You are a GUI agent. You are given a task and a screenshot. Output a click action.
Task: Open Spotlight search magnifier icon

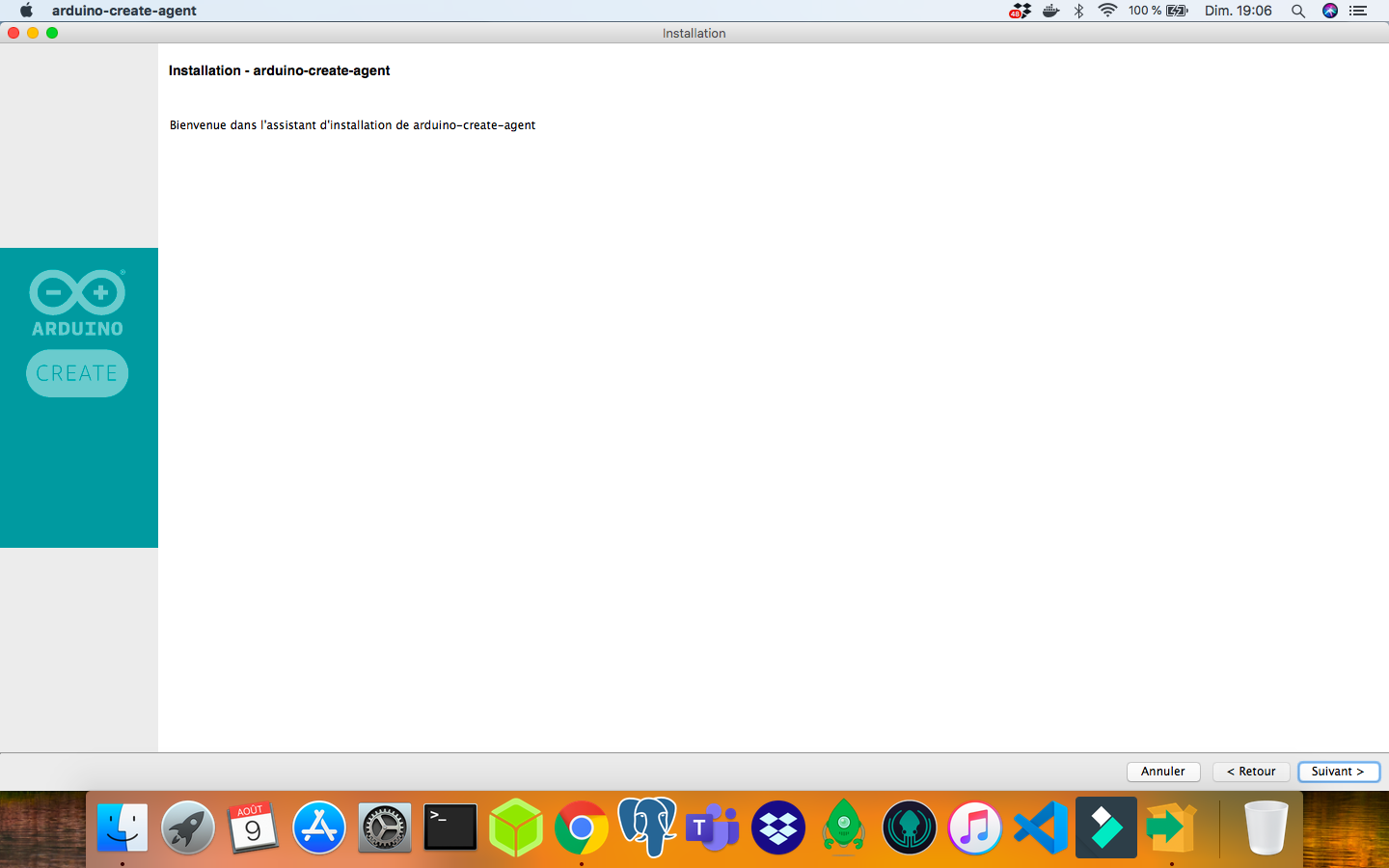pos(1298,11)
